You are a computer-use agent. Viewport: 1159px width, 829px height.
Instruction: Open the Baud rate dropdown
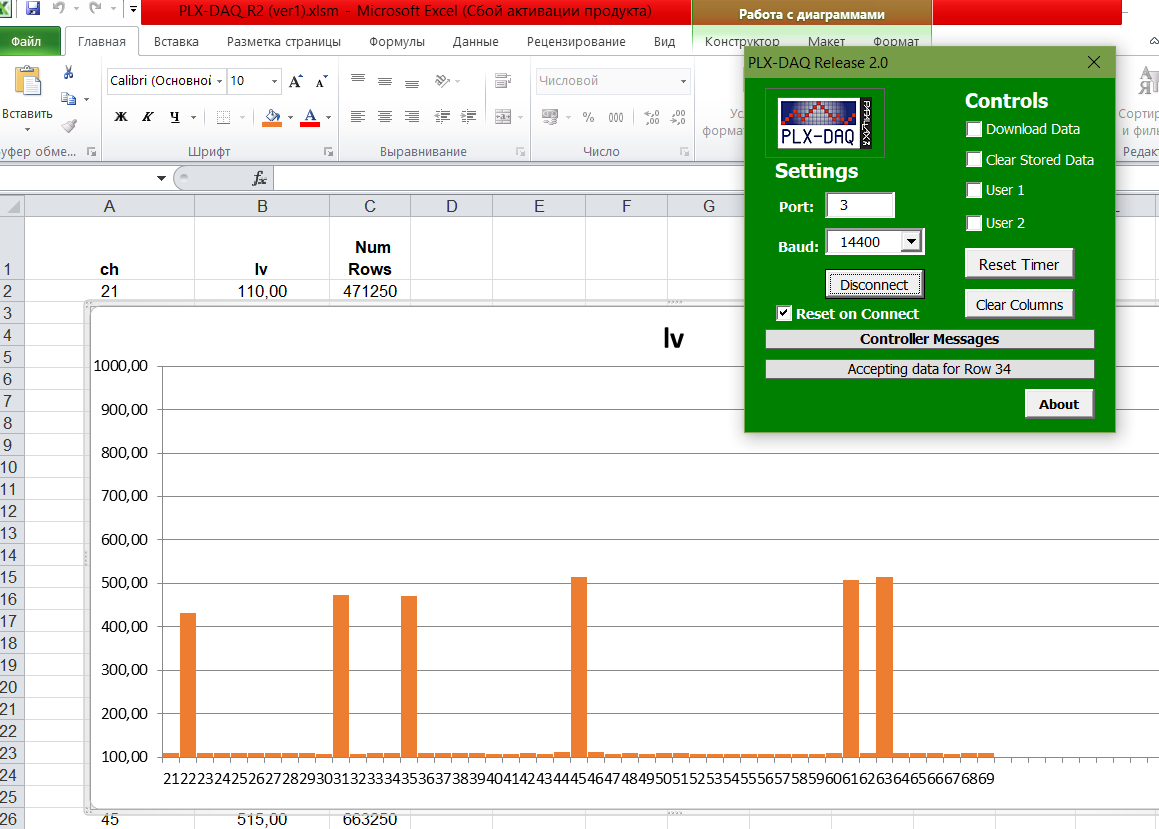point(911,242)
